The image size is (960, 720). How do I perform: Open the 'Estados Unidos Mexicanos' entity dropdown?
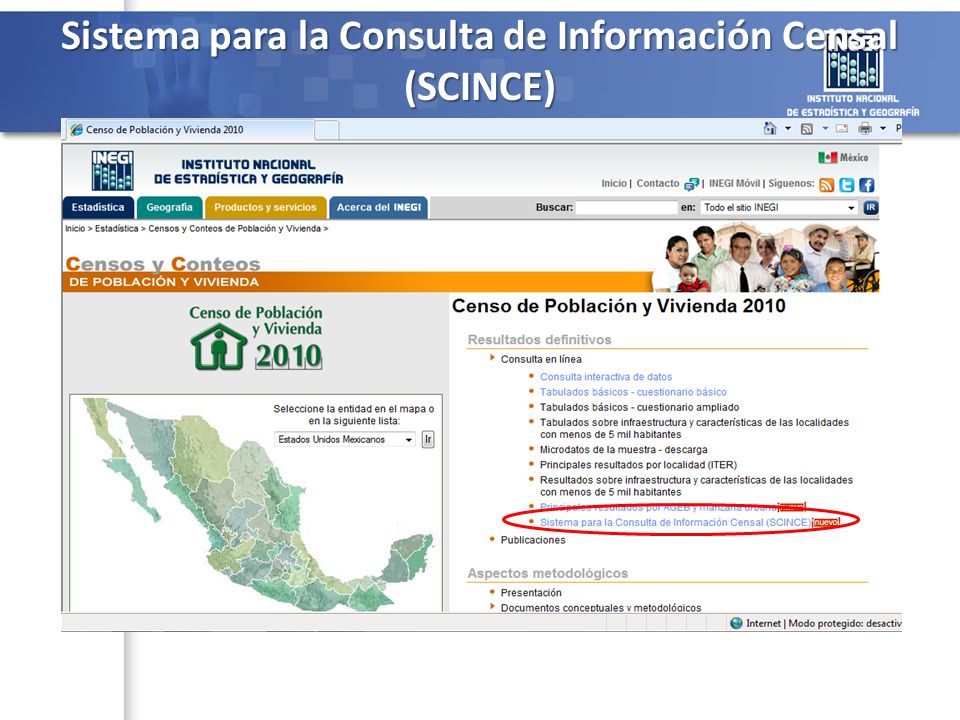tap(345, 440)
